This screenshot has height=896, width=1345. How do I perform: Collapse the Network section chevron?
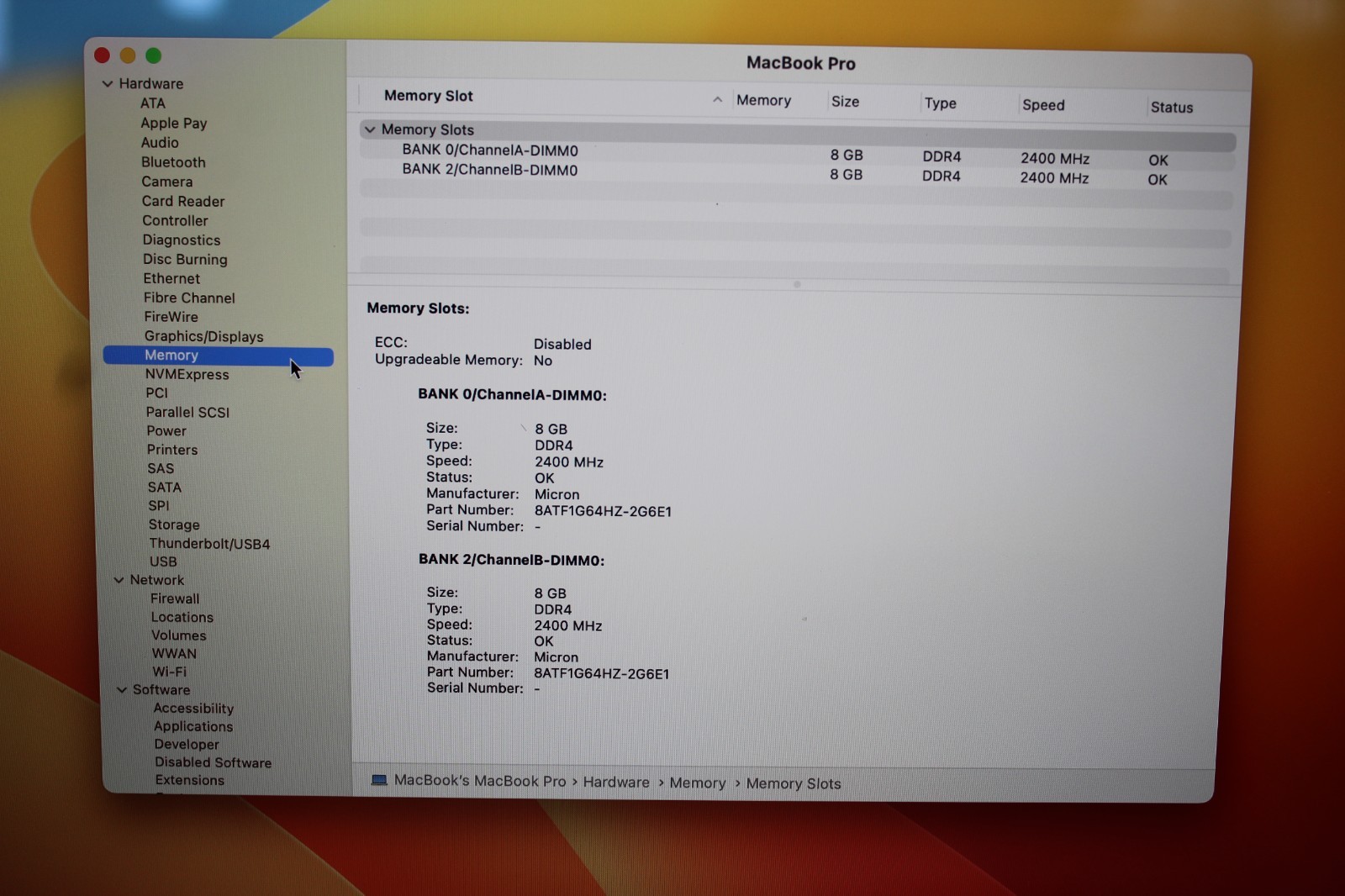click(119, 580)
